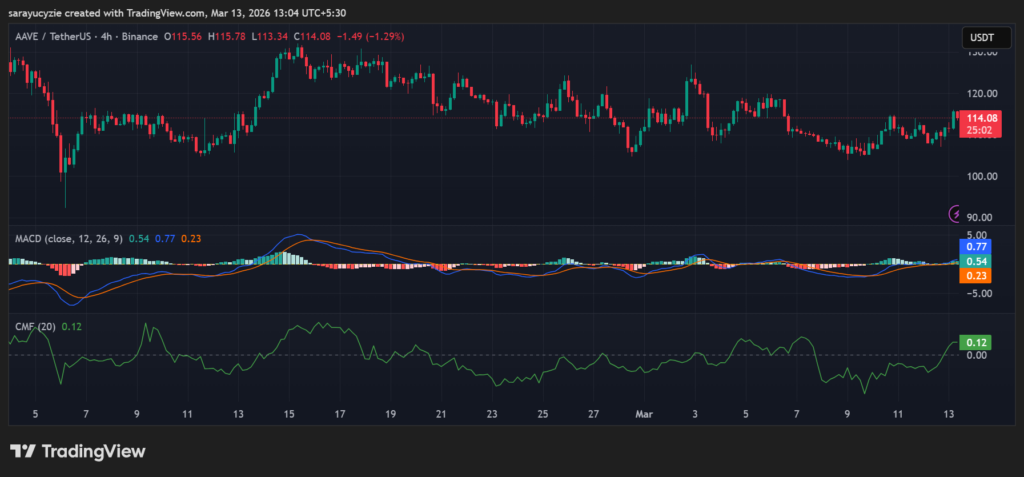
Task: Click the teal 0.54 histogram axis label
Action: 976,260
